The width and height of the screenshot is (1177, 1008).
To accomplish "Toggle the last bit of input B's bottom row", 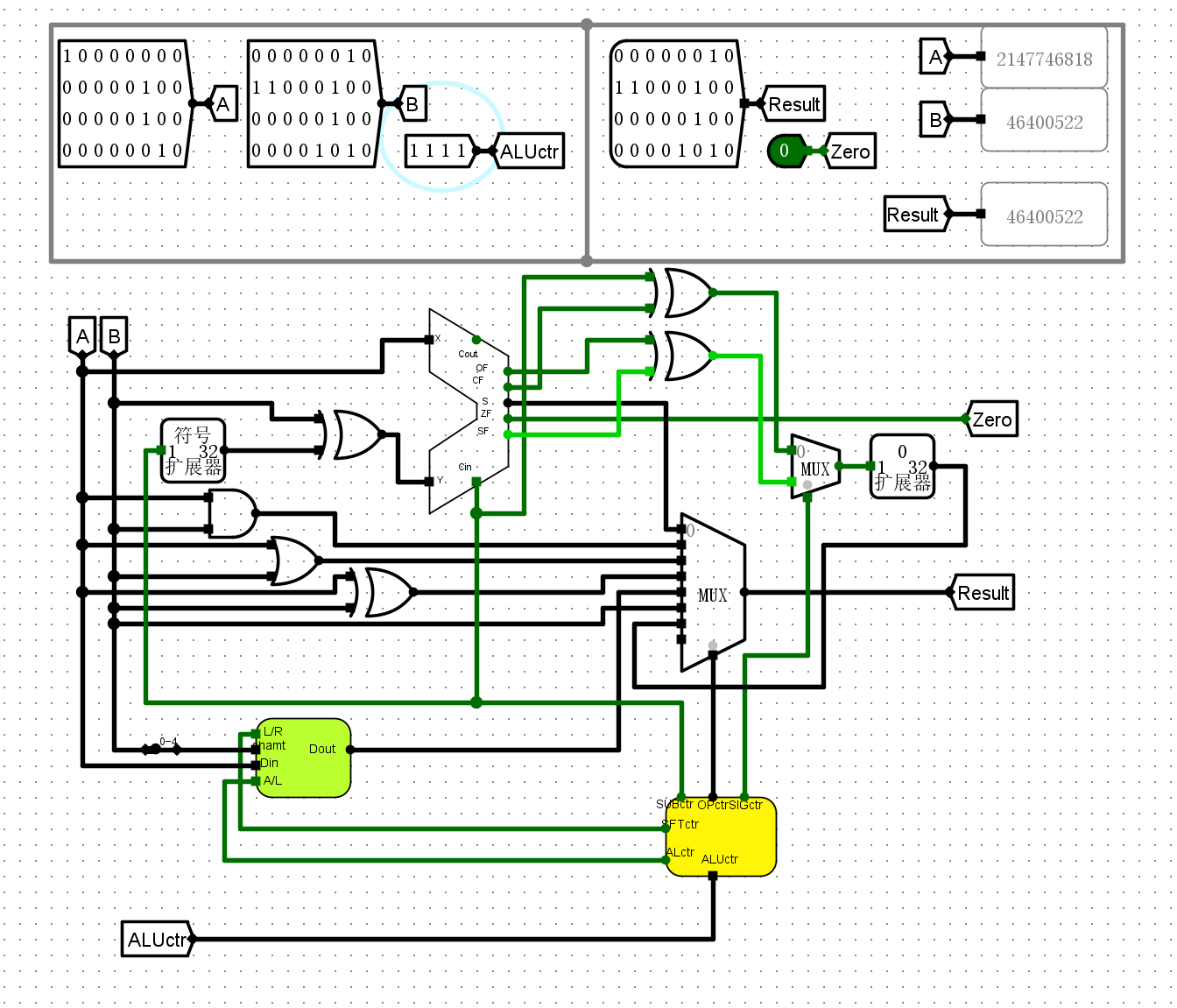I will tap(368, 151).
